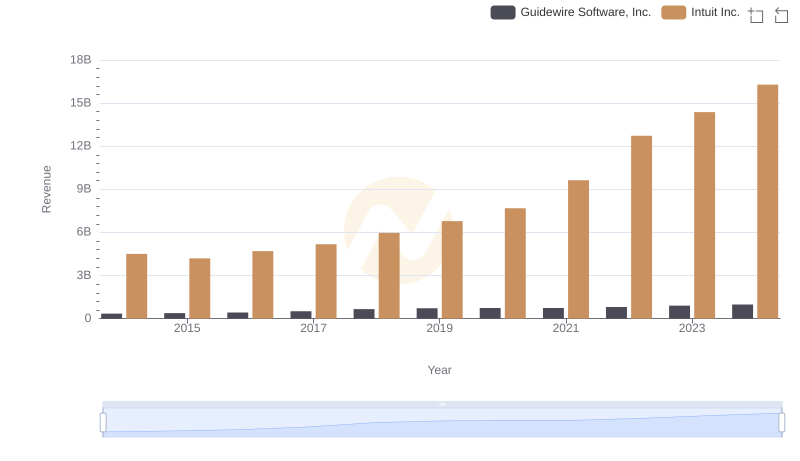Select the Guidewire bar for 2024
Screen dimensions: 800x461
coord(742,312)
